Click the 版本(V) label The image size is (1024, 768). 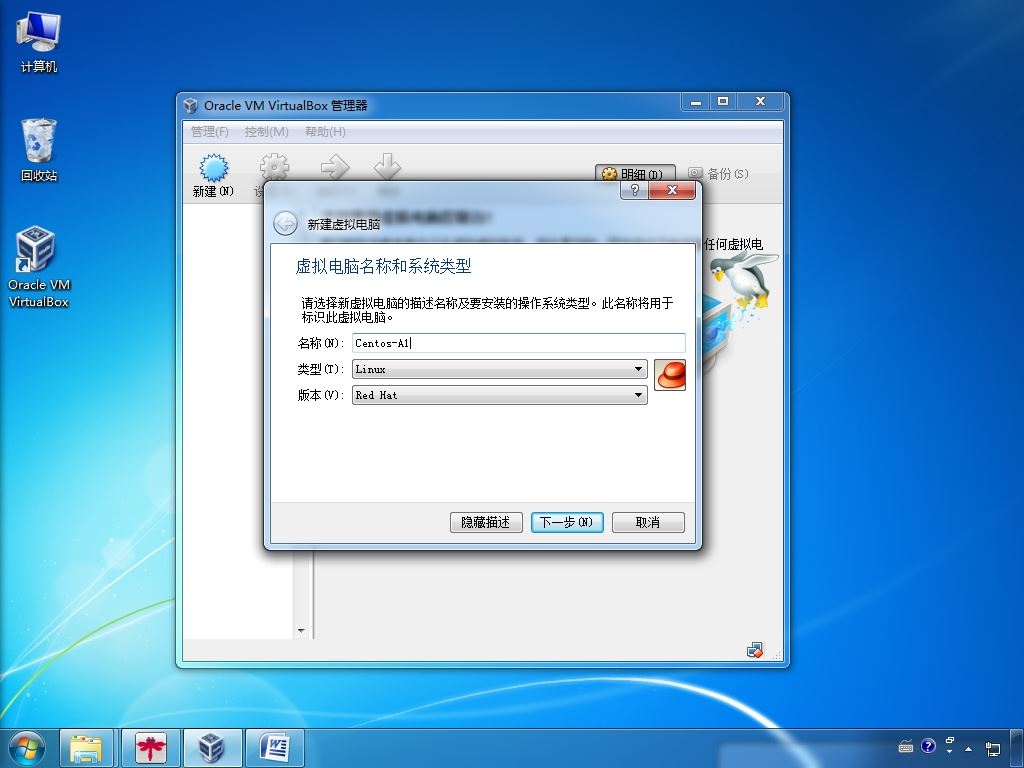coord(321,395)
